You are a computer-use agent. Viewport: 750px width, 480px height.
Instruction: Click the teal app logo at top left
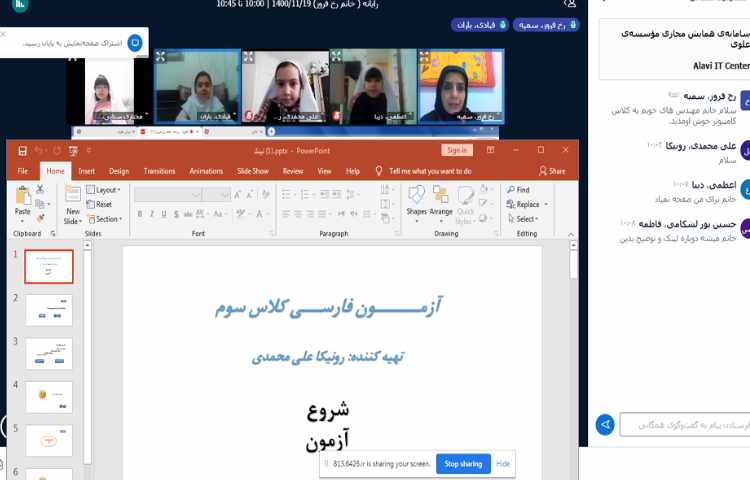[x=20, y=4]
